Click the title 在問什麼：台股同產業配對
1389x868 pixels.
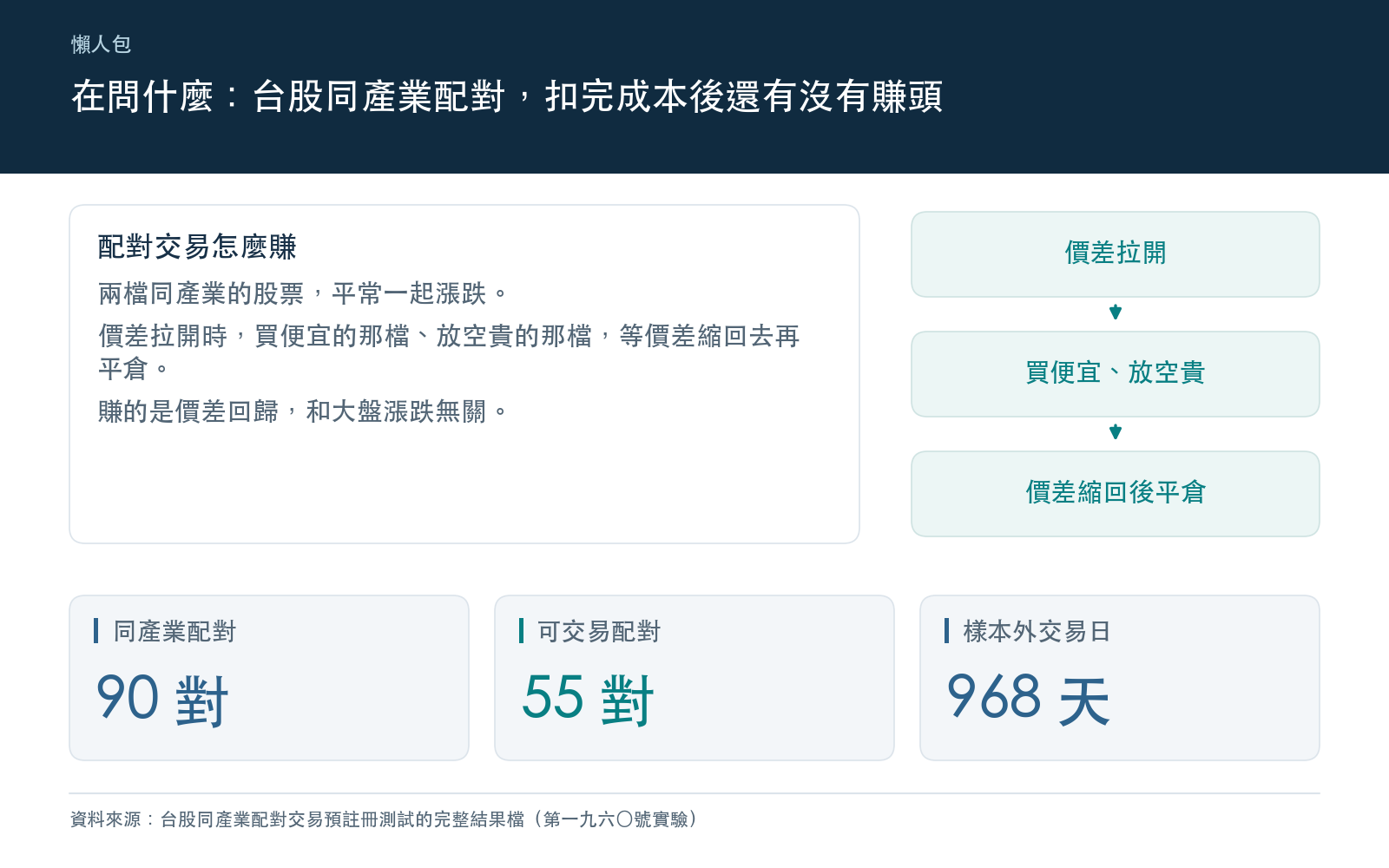[507, 96]
